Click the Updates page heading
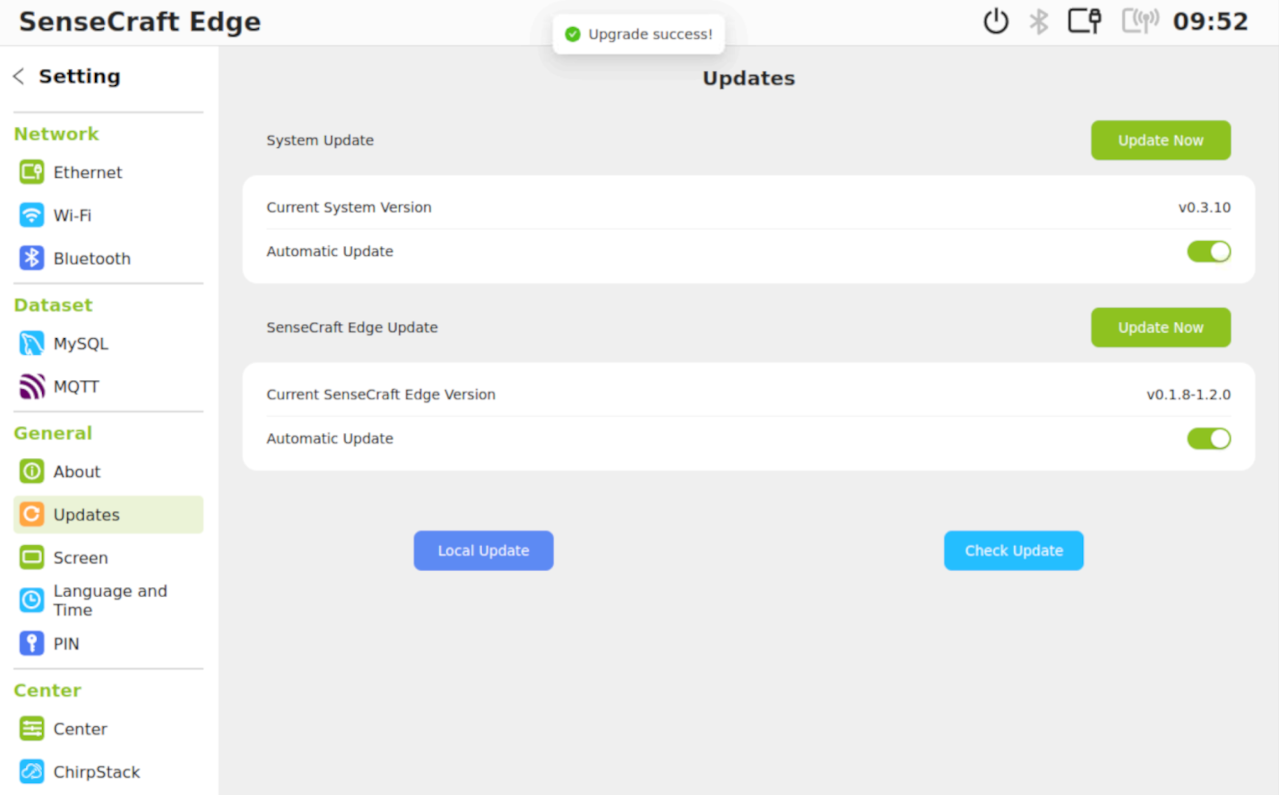The height and width of the screenshot is (795, 1279). pyautogui.click(x=748, y=78)
